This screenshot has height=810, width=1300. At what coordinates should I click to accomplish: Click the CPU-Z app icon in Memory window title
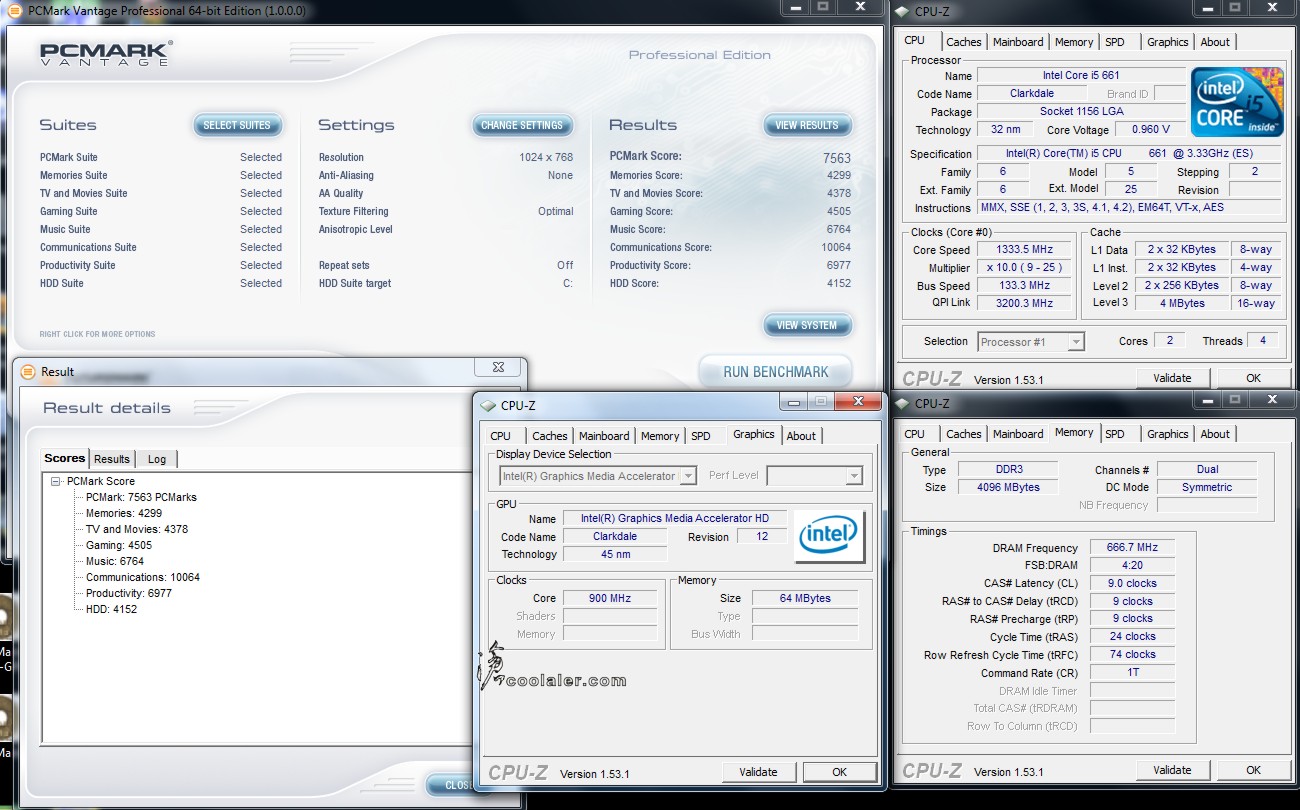(x=902, y=403)
